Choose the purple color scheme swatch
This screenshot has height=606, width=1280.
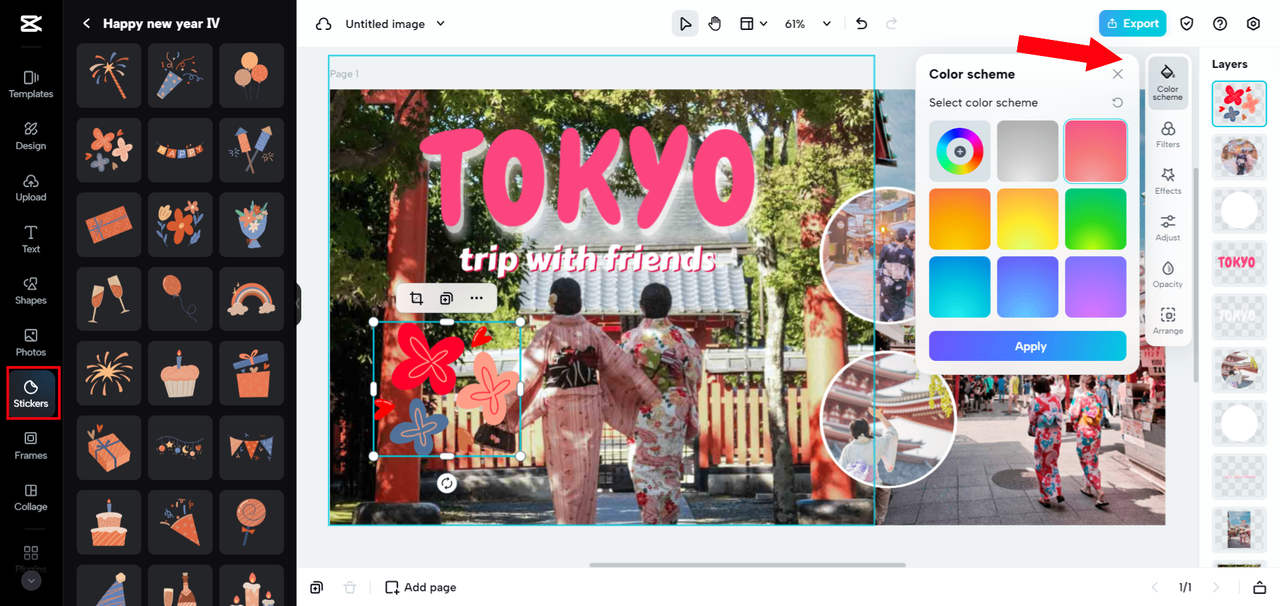pos(1096,287)
